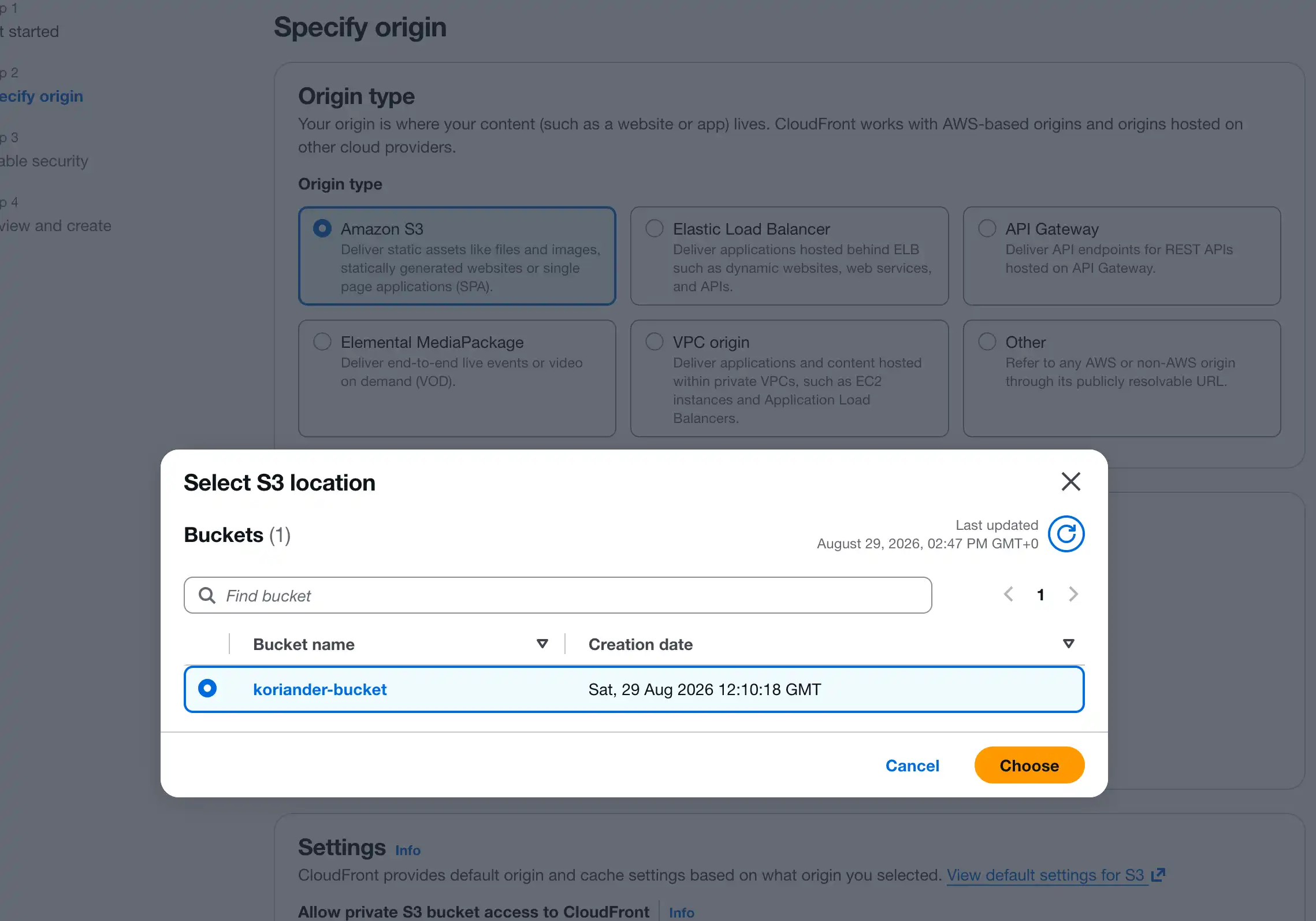The width and height of the screenshot is (1316, 921).
Task: Select the koriander-bucket radio button
Action: point(207,688)
